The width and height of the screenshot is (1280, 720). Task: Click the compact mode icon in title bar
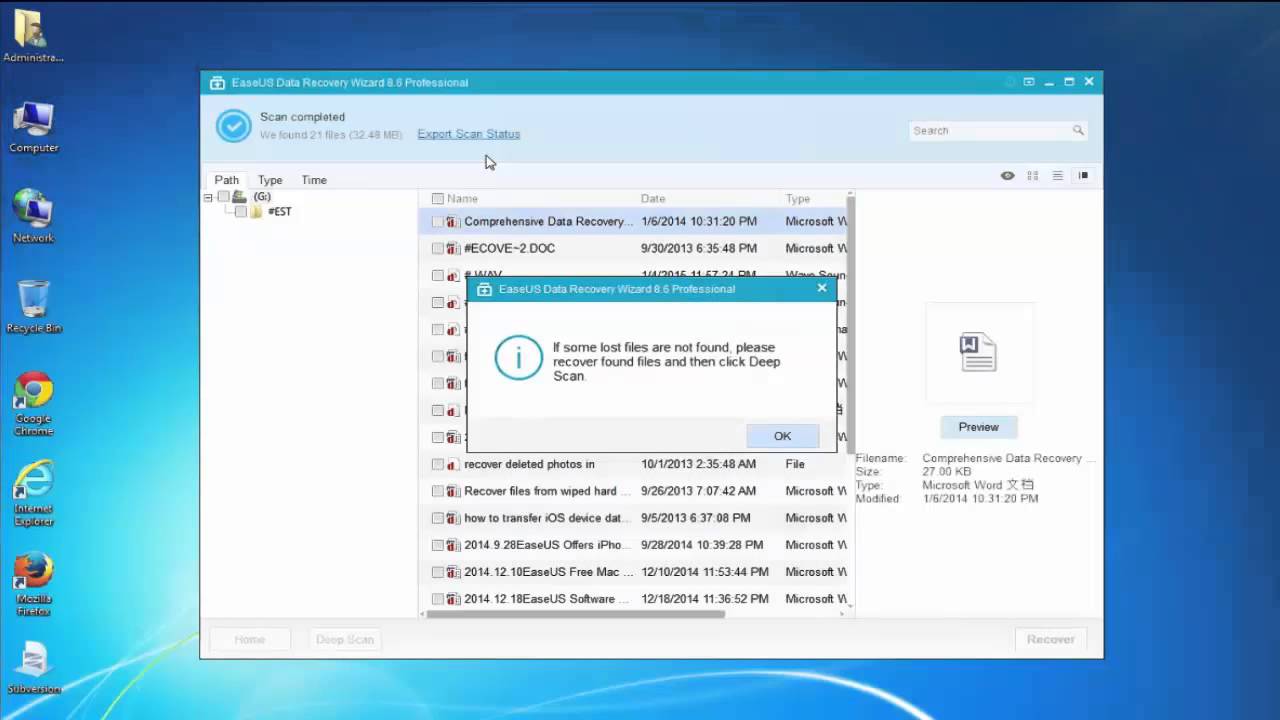point(1028,82)
